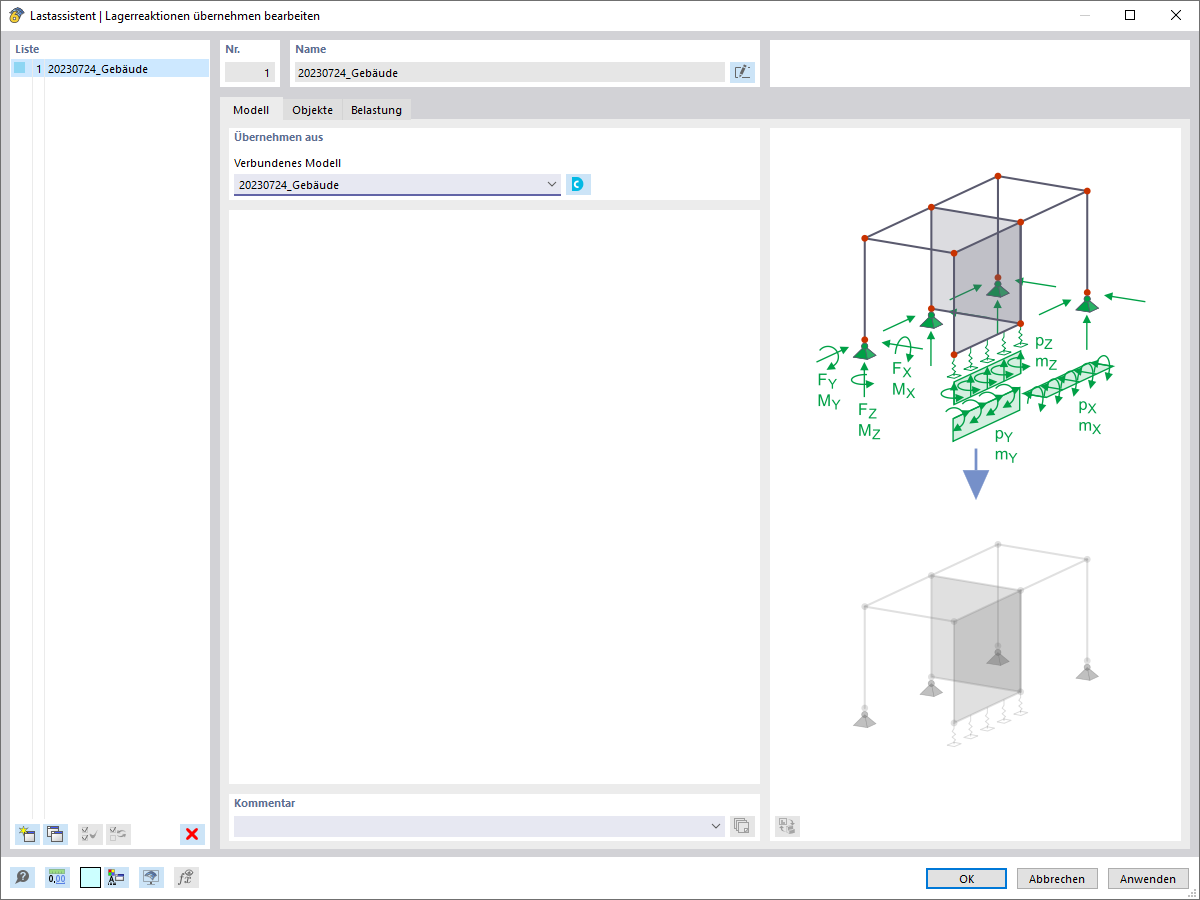Click the cyan color box of list row 1

[x=19, y=68]
